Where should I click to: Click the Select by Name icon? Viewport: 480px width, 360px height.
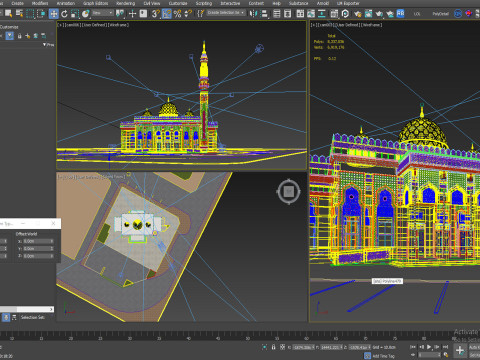tap(19, 14)
